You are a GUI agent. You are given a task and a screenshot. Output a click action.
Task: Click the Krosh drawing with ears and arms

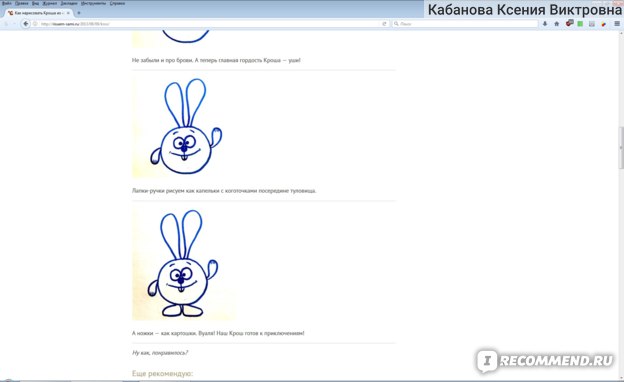tap(184, 127)
